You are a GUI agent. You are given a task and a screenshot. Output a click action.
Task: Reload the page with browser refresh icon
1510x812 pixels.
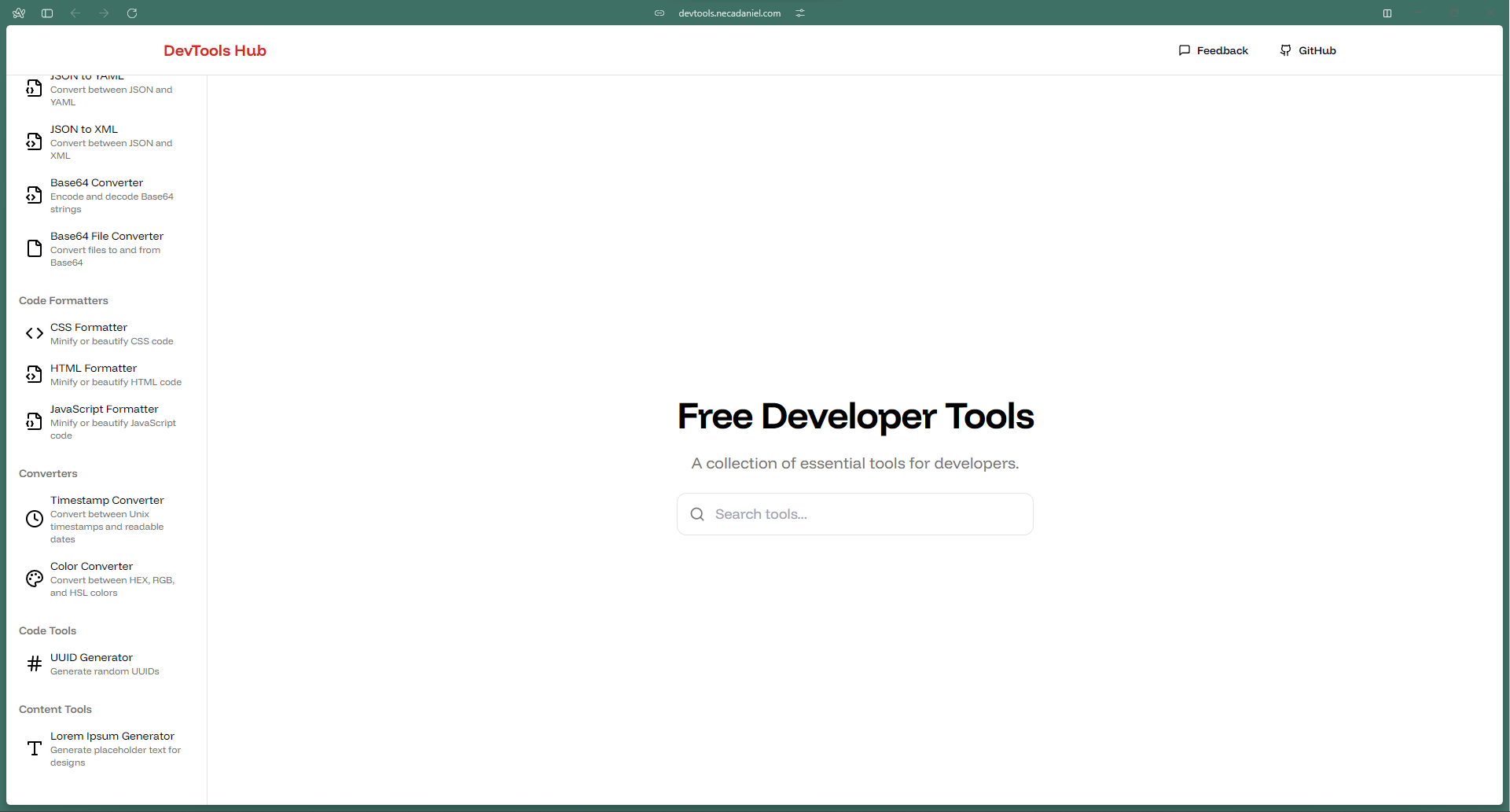coord(132,13)
